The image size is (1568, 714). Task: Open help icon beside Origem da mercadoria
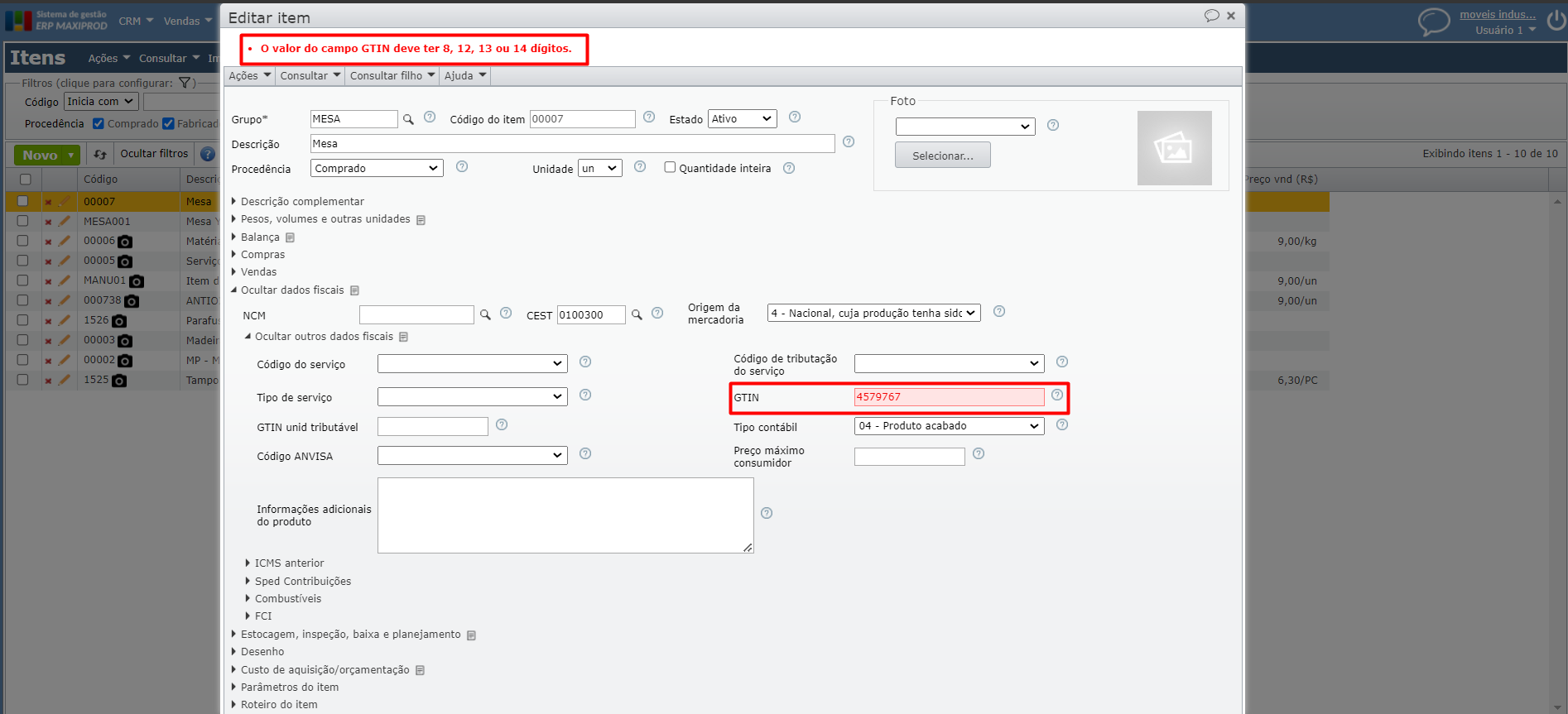(999, 312)
